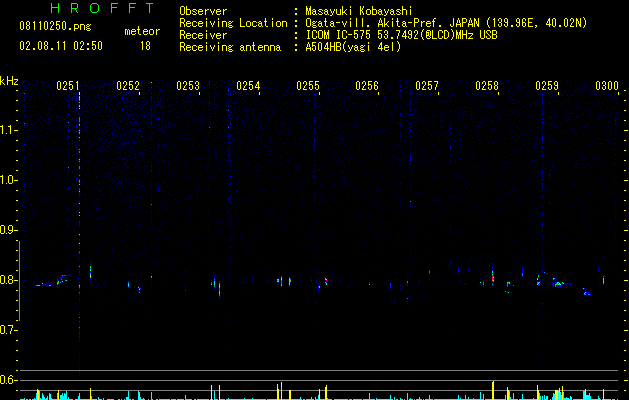629x400 pixels.
Task: Click the meteor label
Action: [142, 31]
